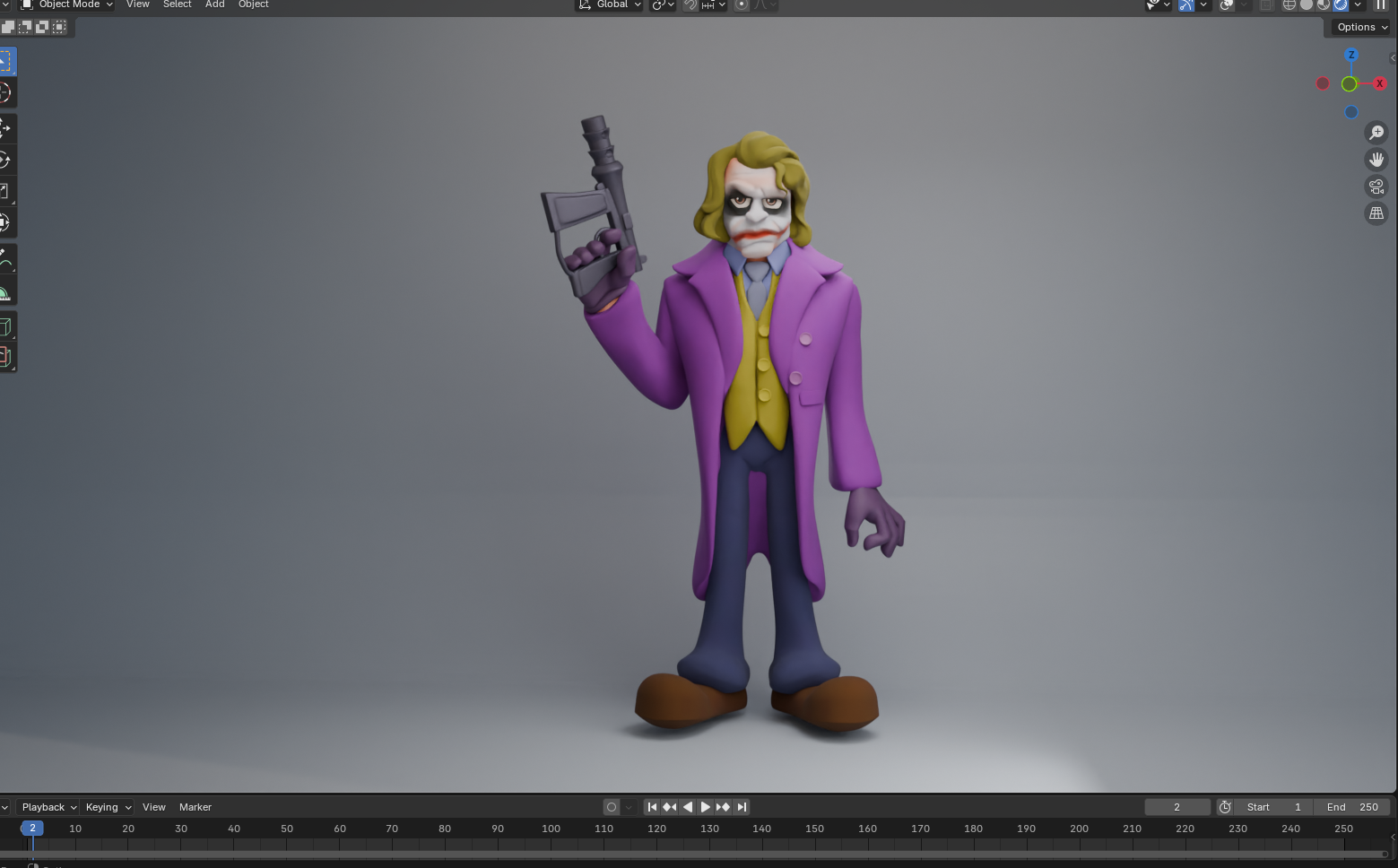The height and width of the screenshot is (868, 1398).
Task: Click the blue Z axis on navigation gizmo
Action: 1351,55
